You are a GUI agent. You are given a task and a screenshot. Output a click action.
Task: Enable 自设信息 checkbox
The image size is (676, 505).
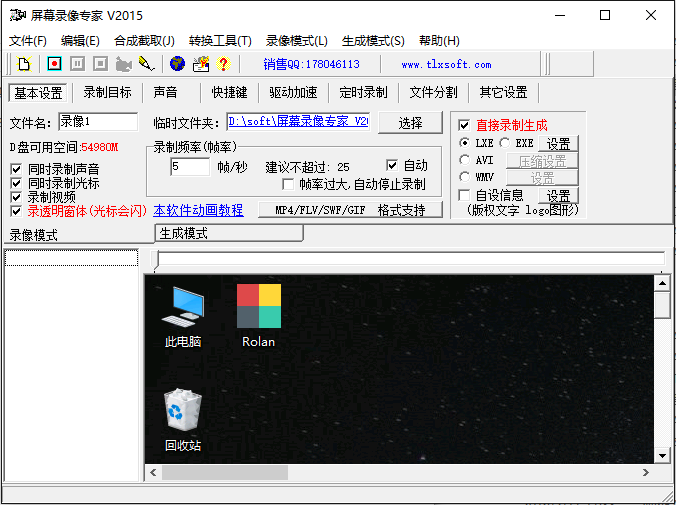coord(464,195)
